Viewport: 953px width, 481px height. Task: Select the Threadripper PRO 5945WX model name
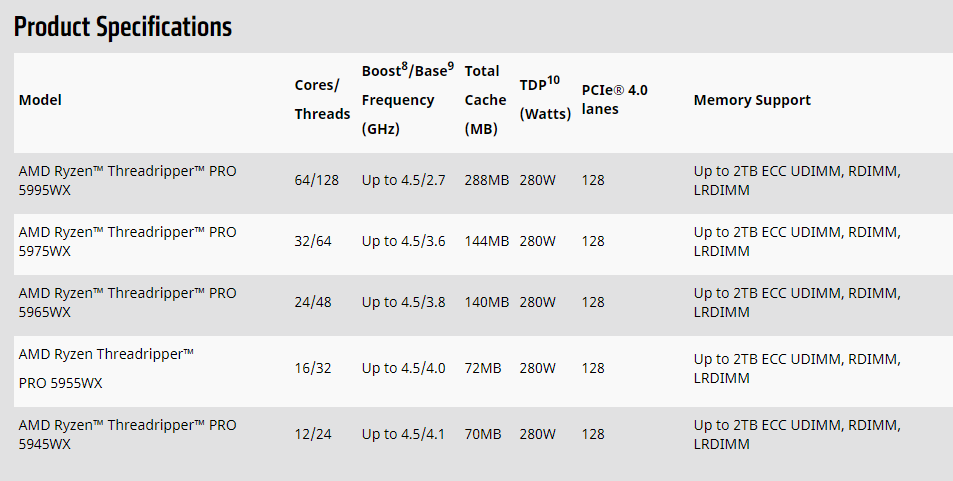point(127,434)
